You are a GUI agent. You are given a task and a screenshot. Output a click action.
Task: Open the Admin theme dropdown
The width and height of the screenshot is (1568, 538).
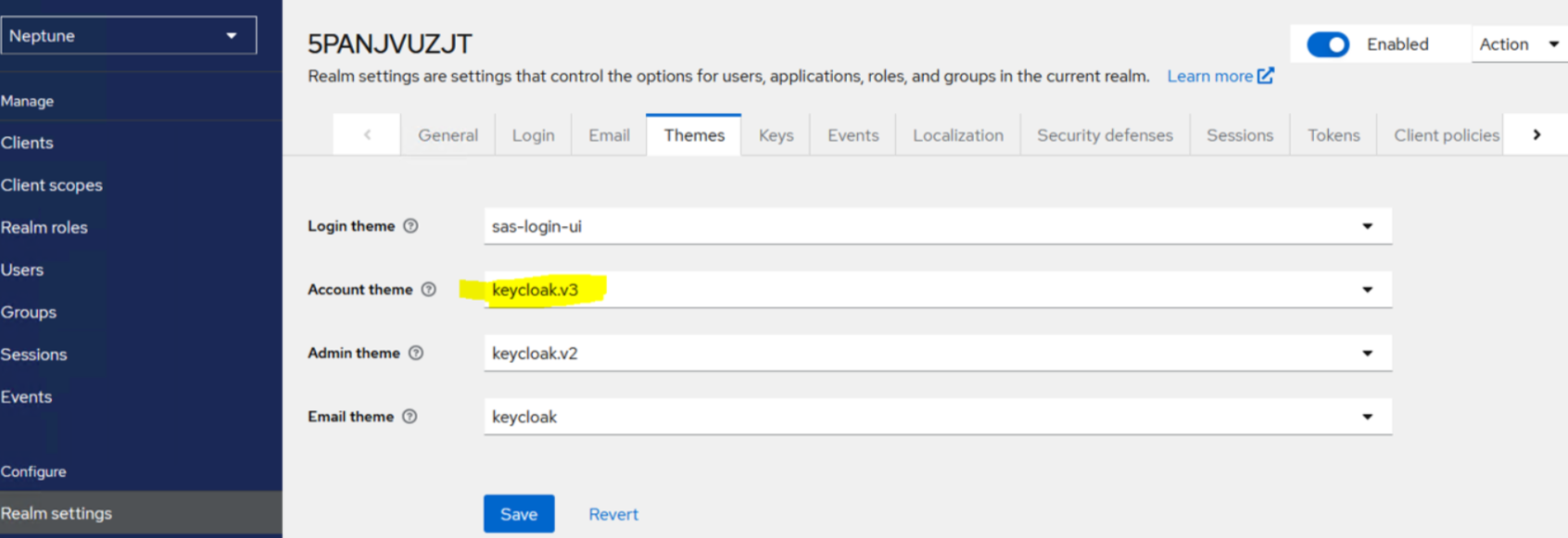[x=936, y=354]
